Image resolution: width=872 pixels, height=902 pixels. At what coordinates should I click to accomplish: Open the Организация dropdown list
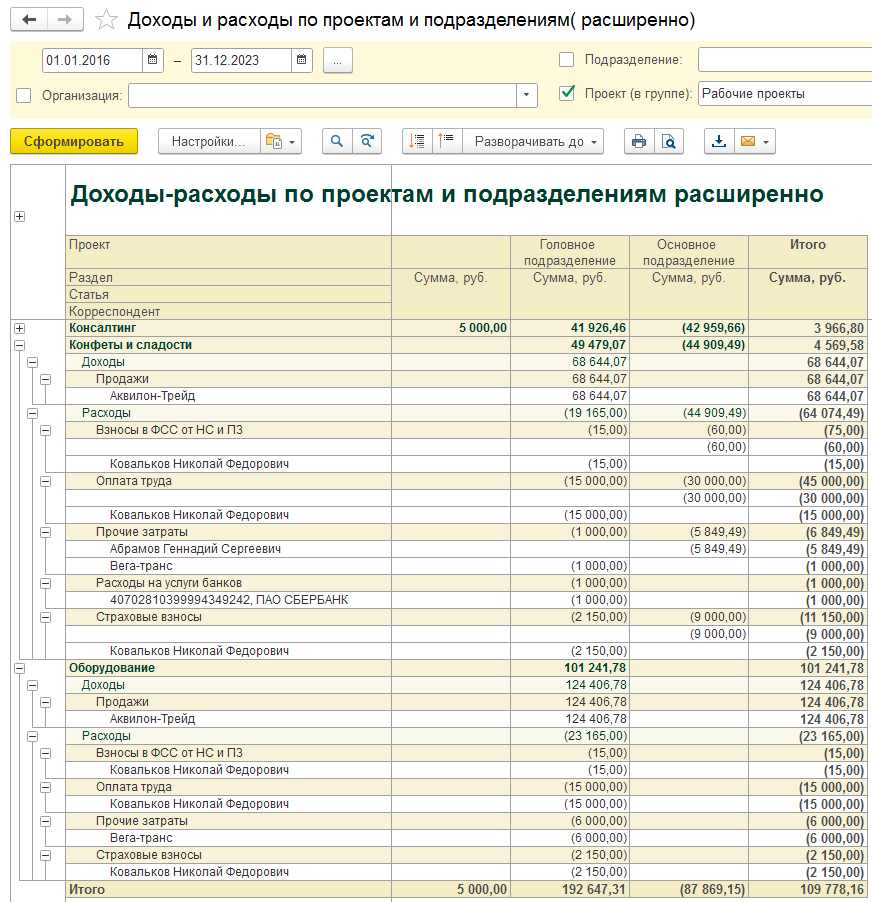click(x=526, y=95)
